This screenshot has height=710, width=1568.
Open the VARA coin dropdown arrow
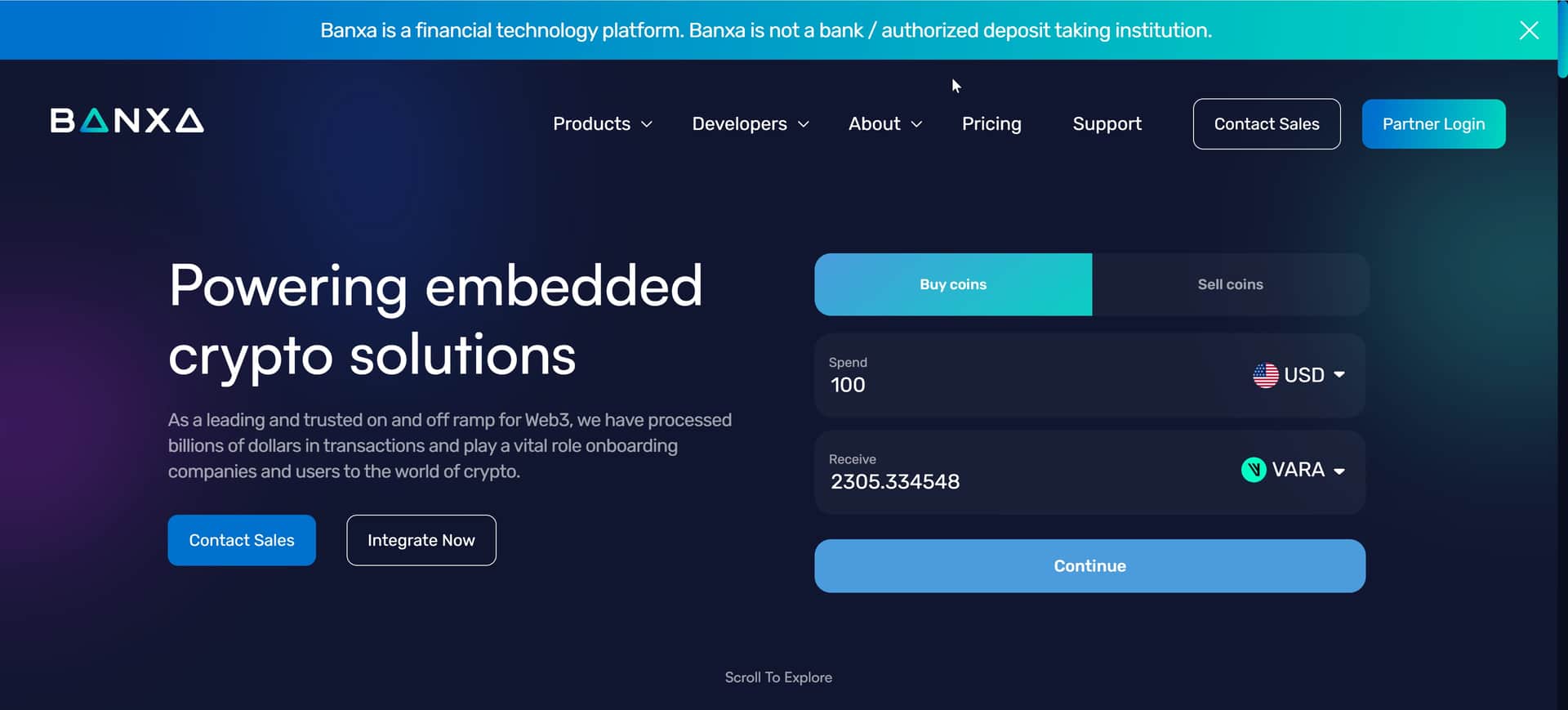(1339, 471)
